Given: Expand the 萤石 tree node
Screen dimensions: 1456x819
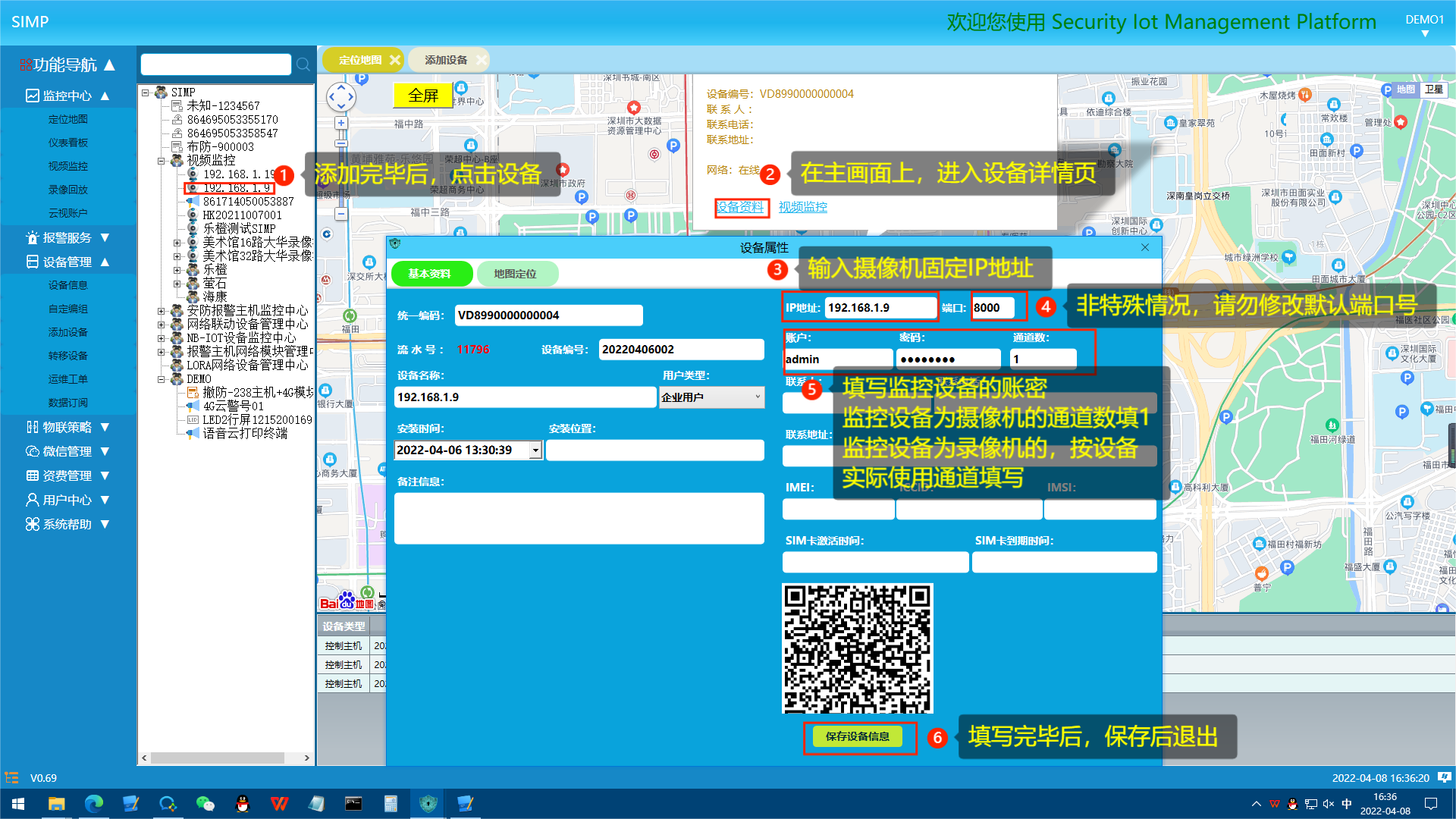Looking at the screenshot, I should coord(177,284).
